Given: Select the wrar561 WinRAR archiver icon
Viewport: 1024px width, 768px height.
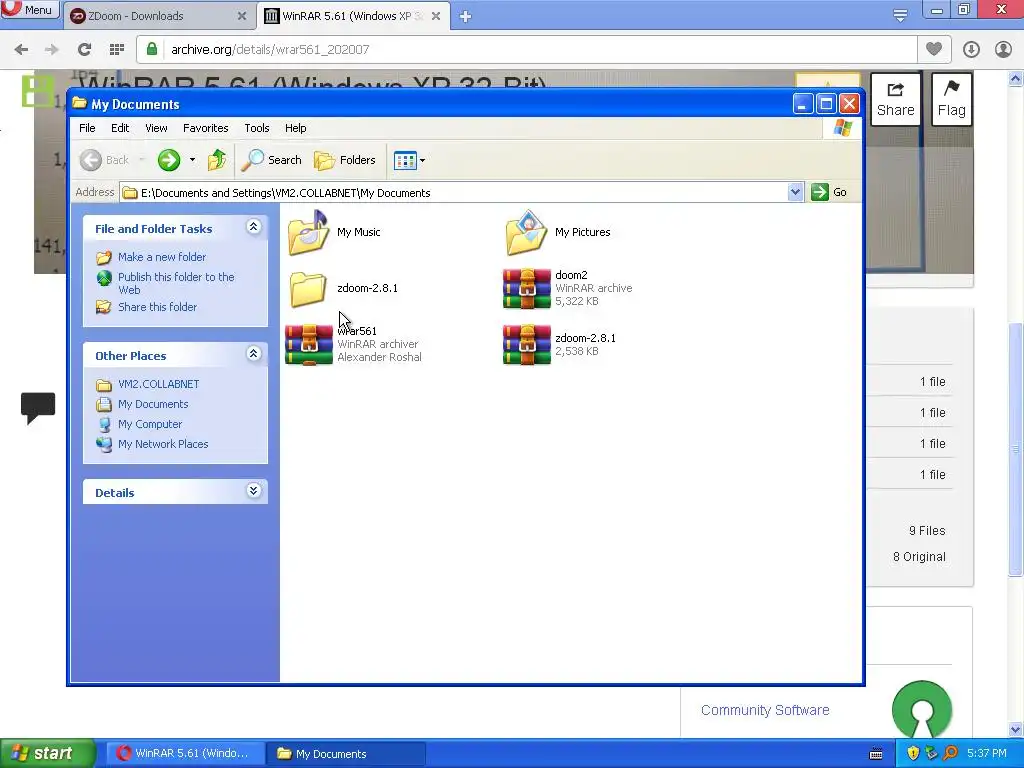Looking at the screenshot, I should [309, 345].
